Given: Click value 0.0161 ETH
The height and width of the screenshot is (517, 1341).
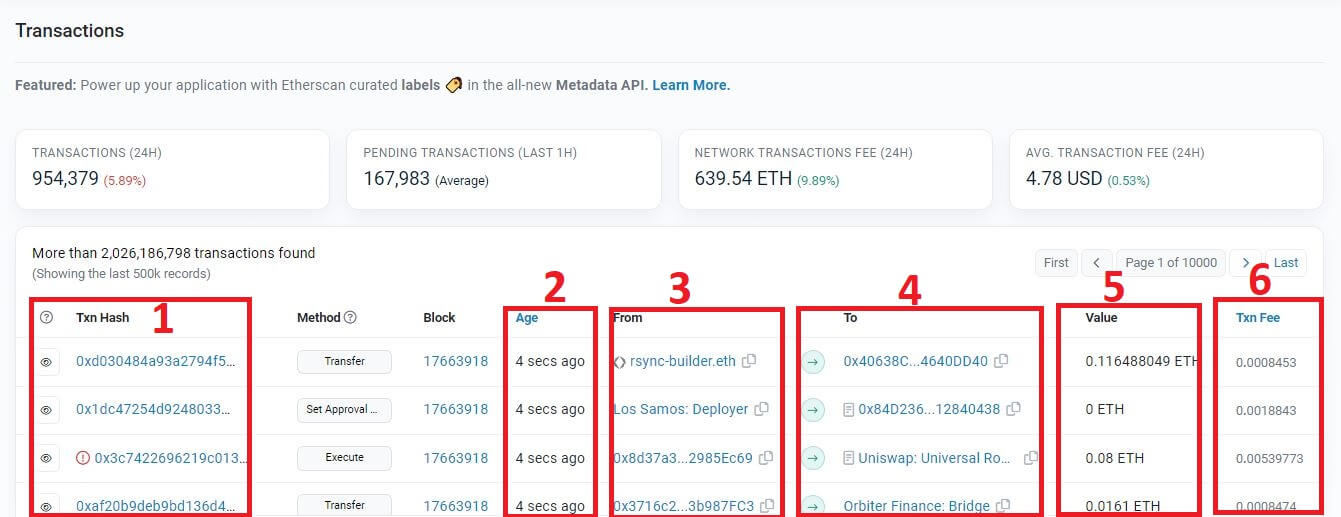Looking at the screenshot, I should 1123,506.
